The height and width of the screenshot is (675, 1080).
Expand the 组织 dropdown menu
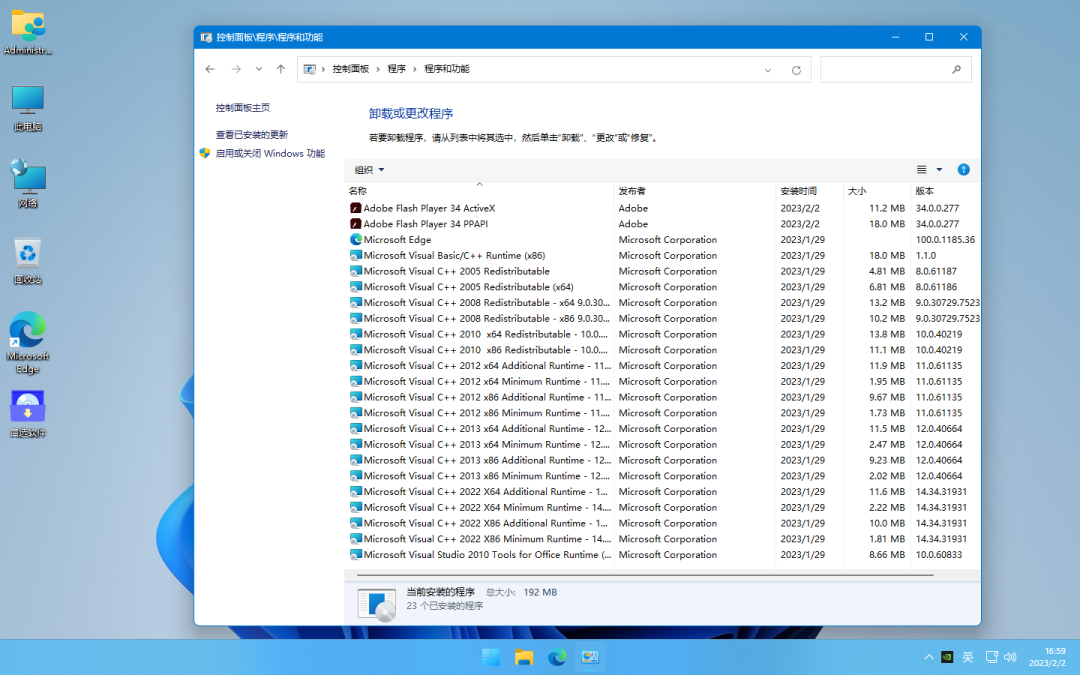pyautogui.click(x=369, y=170)
